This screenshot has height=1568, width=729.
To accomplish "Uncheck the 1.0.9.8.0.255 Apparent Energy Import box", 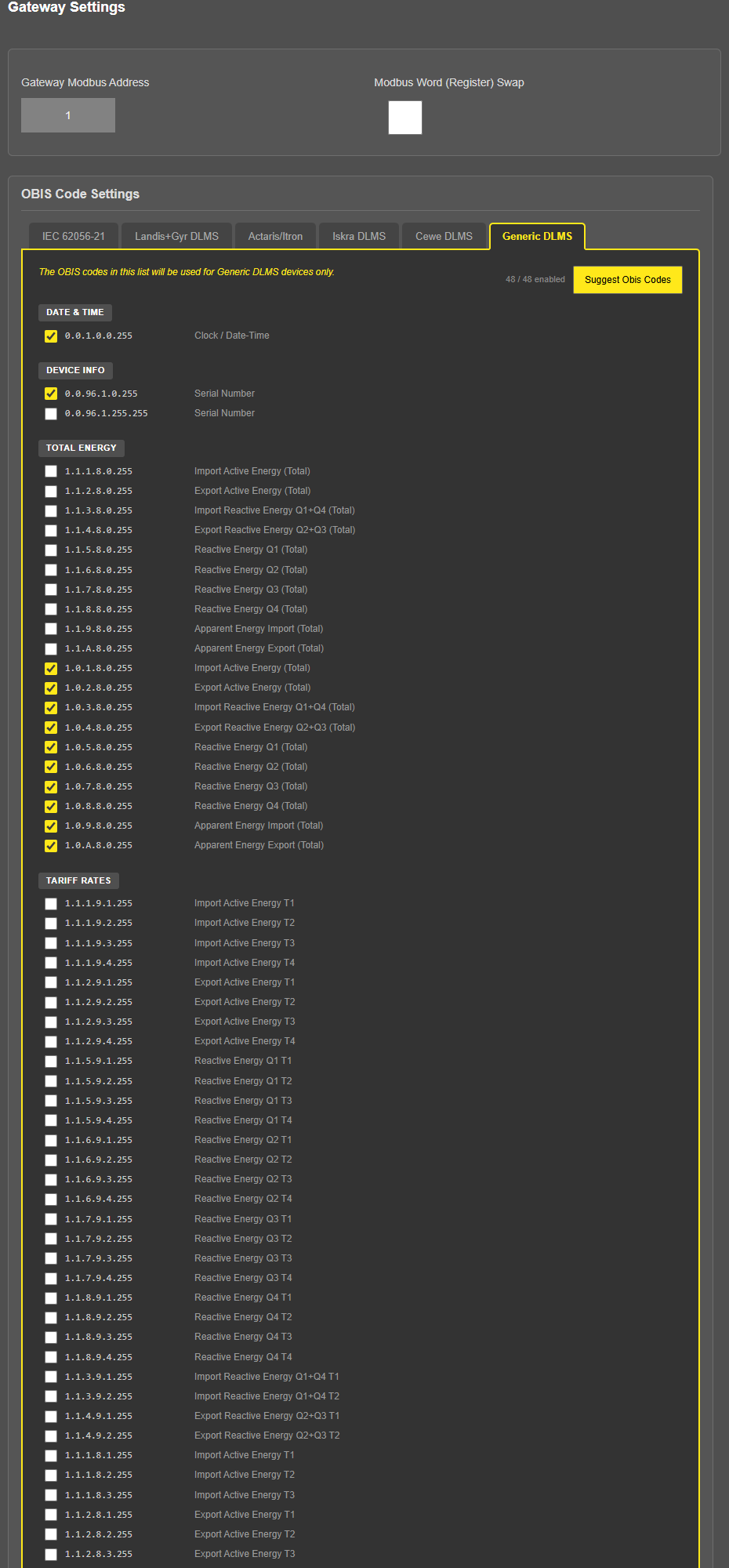I will pos(51,826).
